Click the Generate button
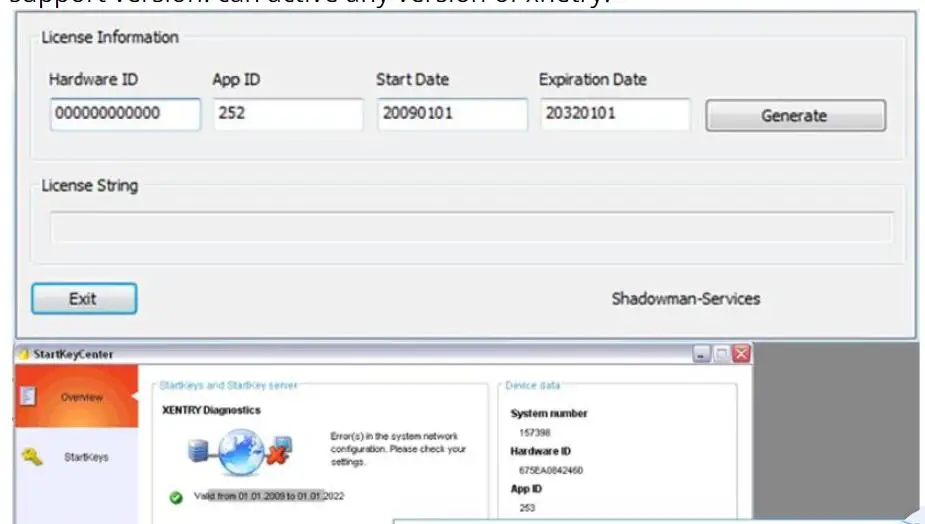The width and height of the screenshot is (925, 524). coord(796,115)
